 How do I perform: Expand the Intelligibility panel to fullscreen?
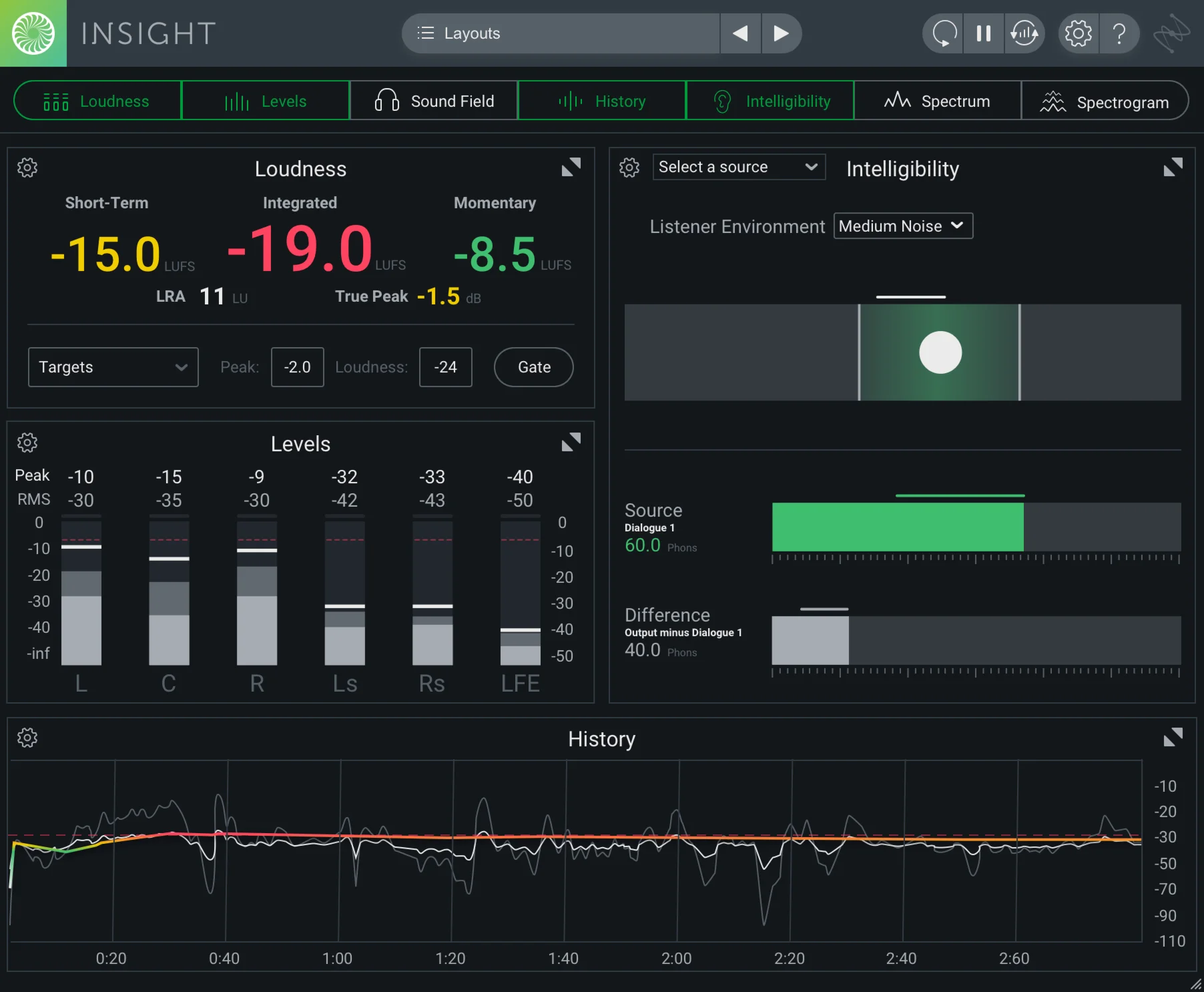(x=1173, y=167)
